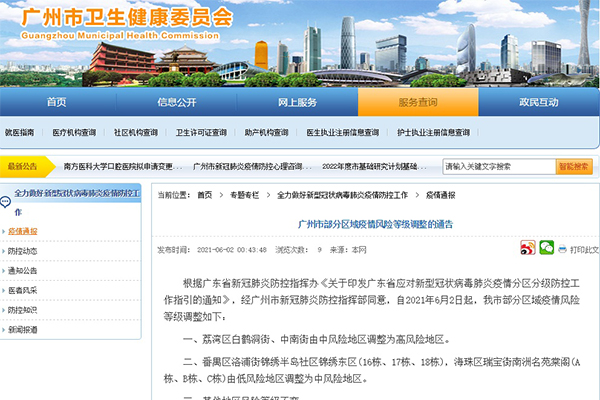This screenshot has height=400, width=600.
Task: Select 新闻报道 in the left sidebar
Action: point(23,330)
